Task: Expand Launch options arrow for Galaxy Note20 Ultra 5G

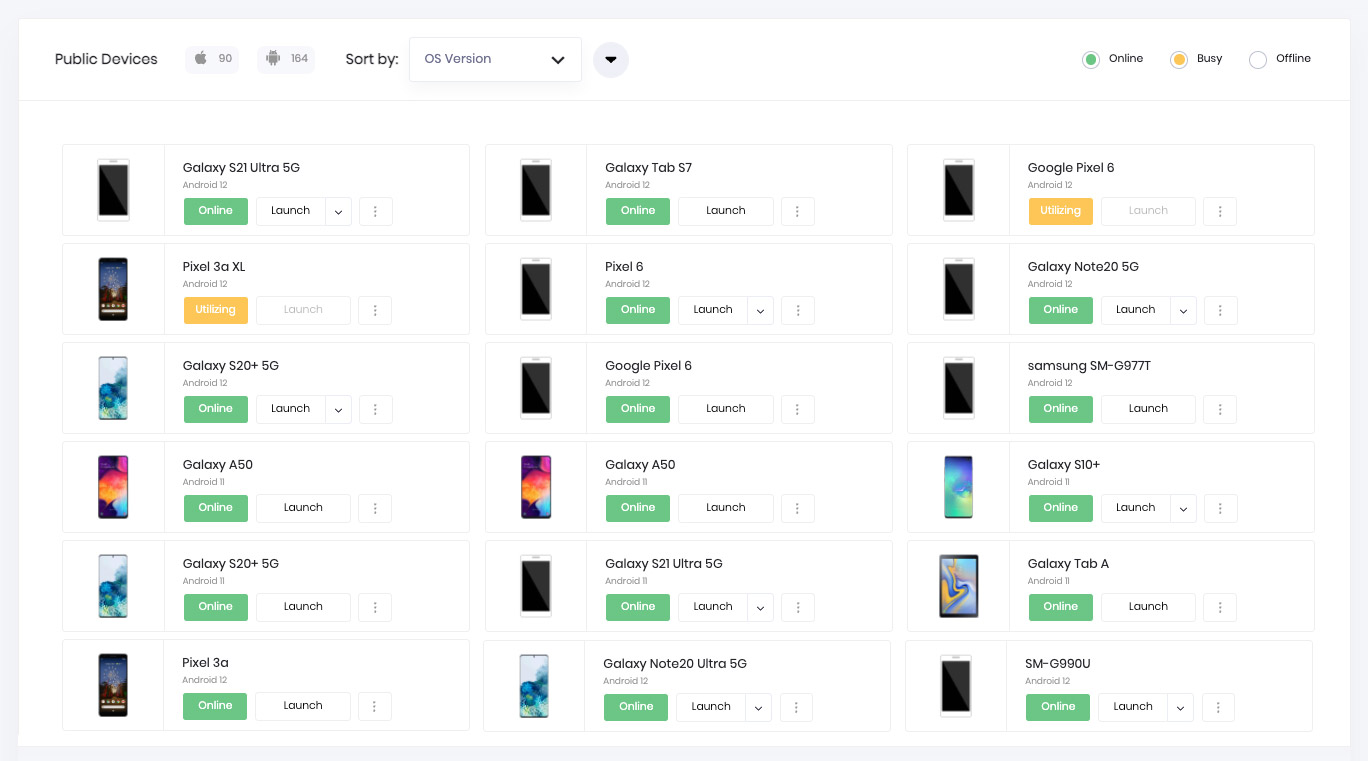Action: [x=758, y=707]
